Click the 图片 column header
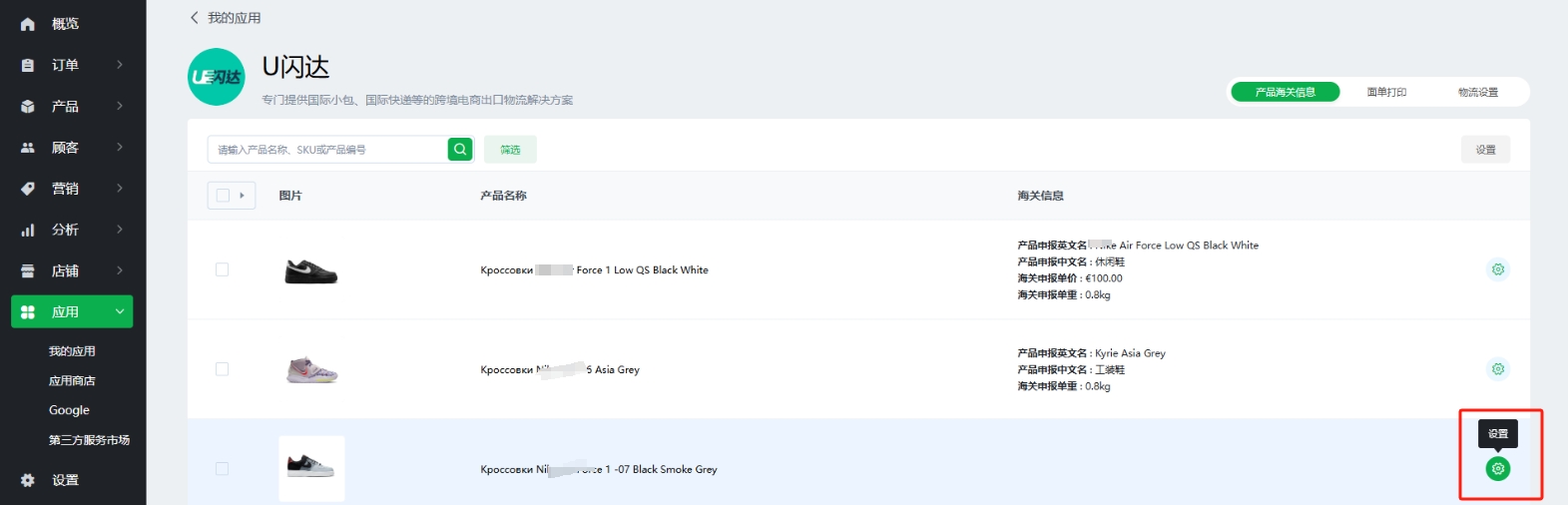The image size is (1568, 505). point(290,196)
